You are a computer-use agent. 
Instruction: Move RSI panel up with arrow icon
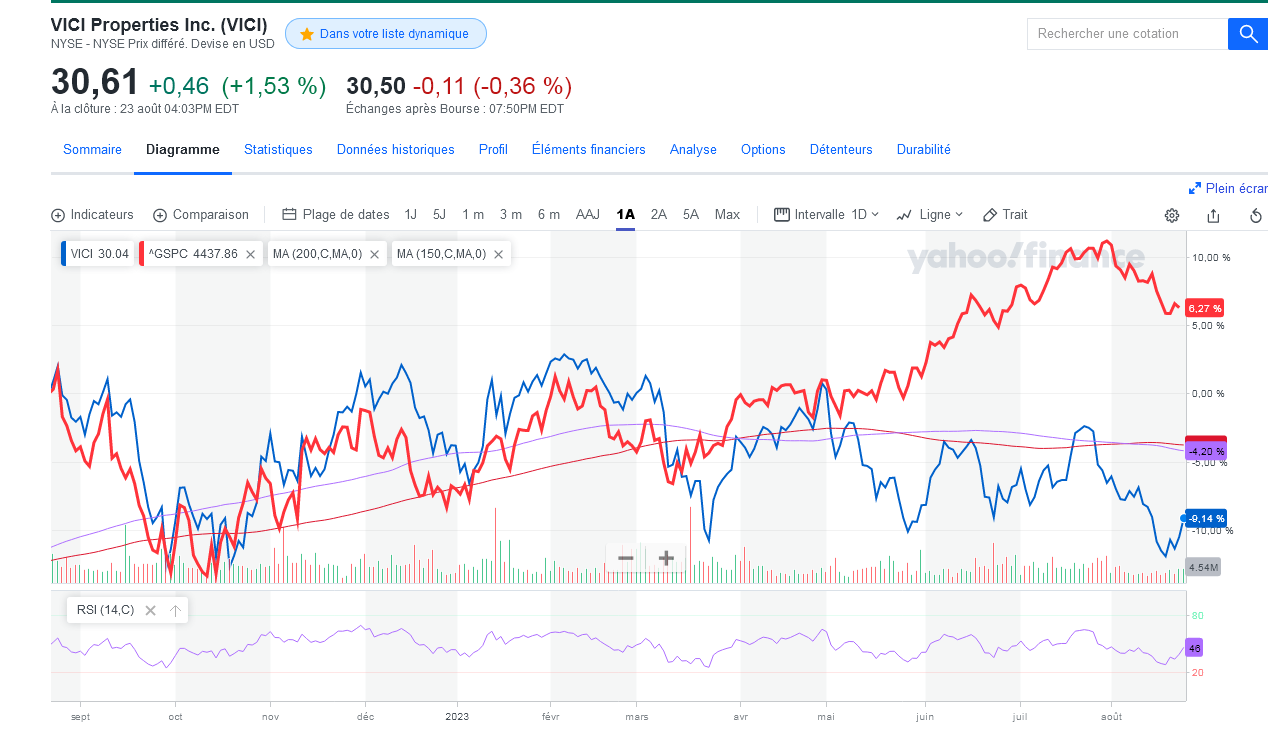point(175,610)
